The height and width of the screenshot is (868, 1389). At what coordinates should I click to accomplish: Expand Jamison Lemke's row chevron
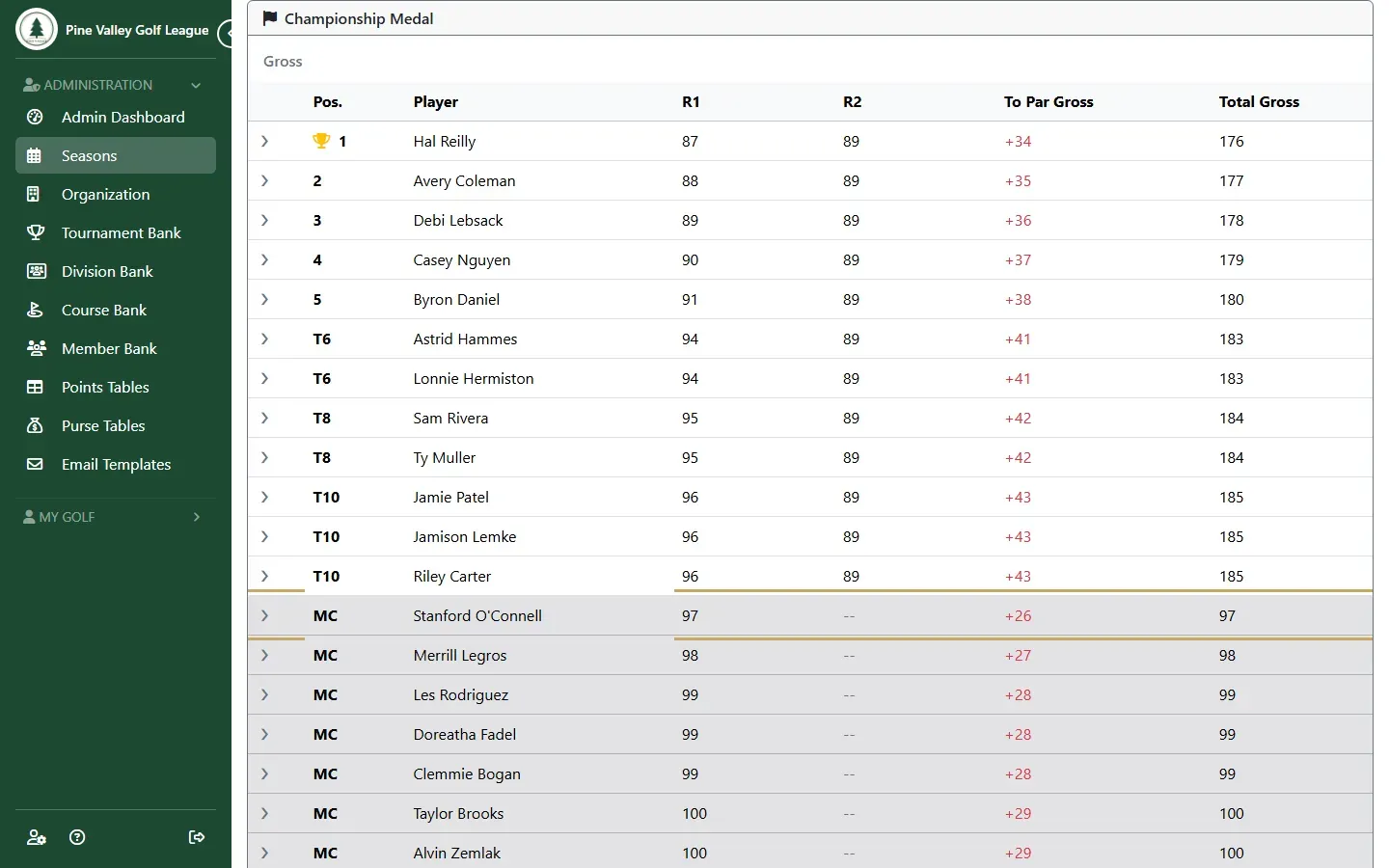tap(264, 536)
